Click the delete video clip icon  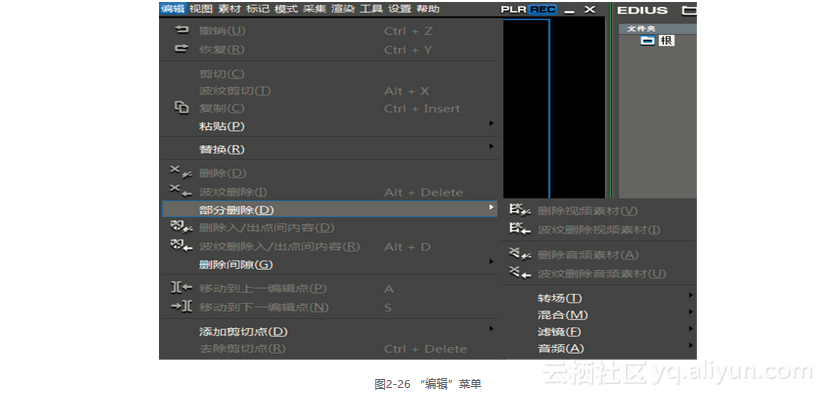click(x=520, y=211)
